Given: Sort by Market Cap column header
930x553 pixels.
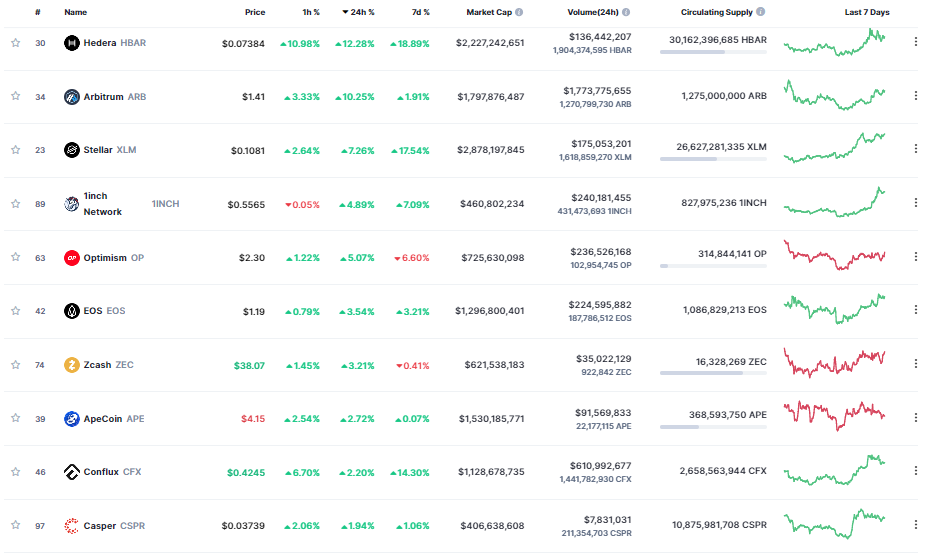Looking at the screenshot, I should [x=489, y=12].
